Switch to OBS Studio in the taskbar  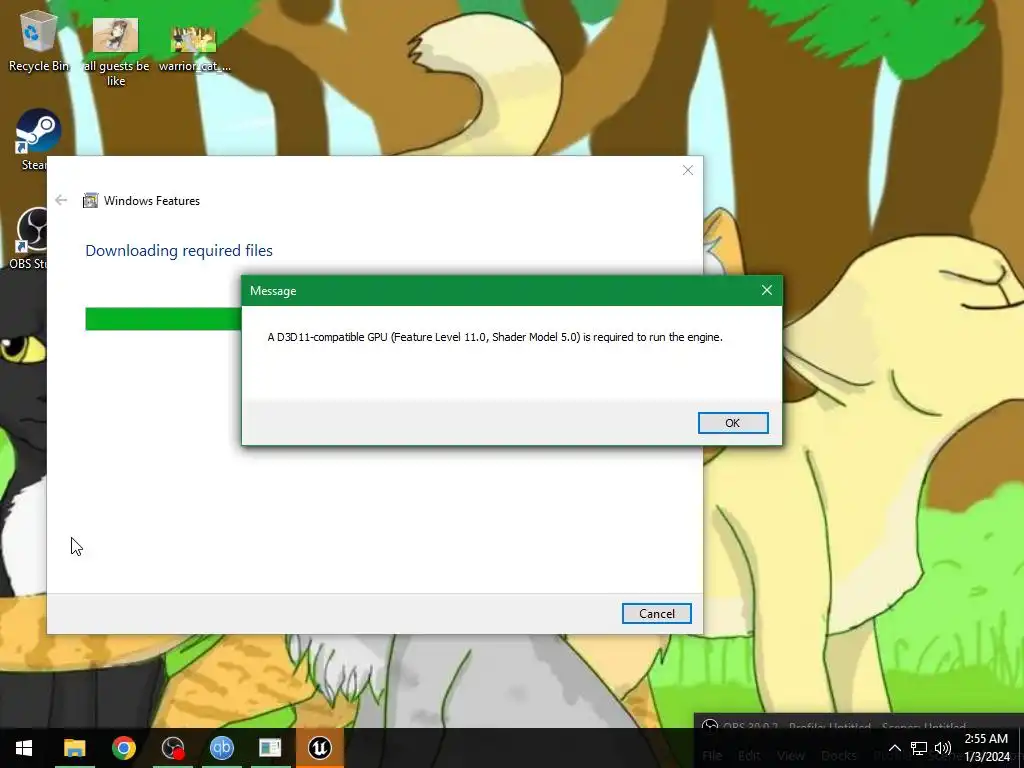pos(173,748)
